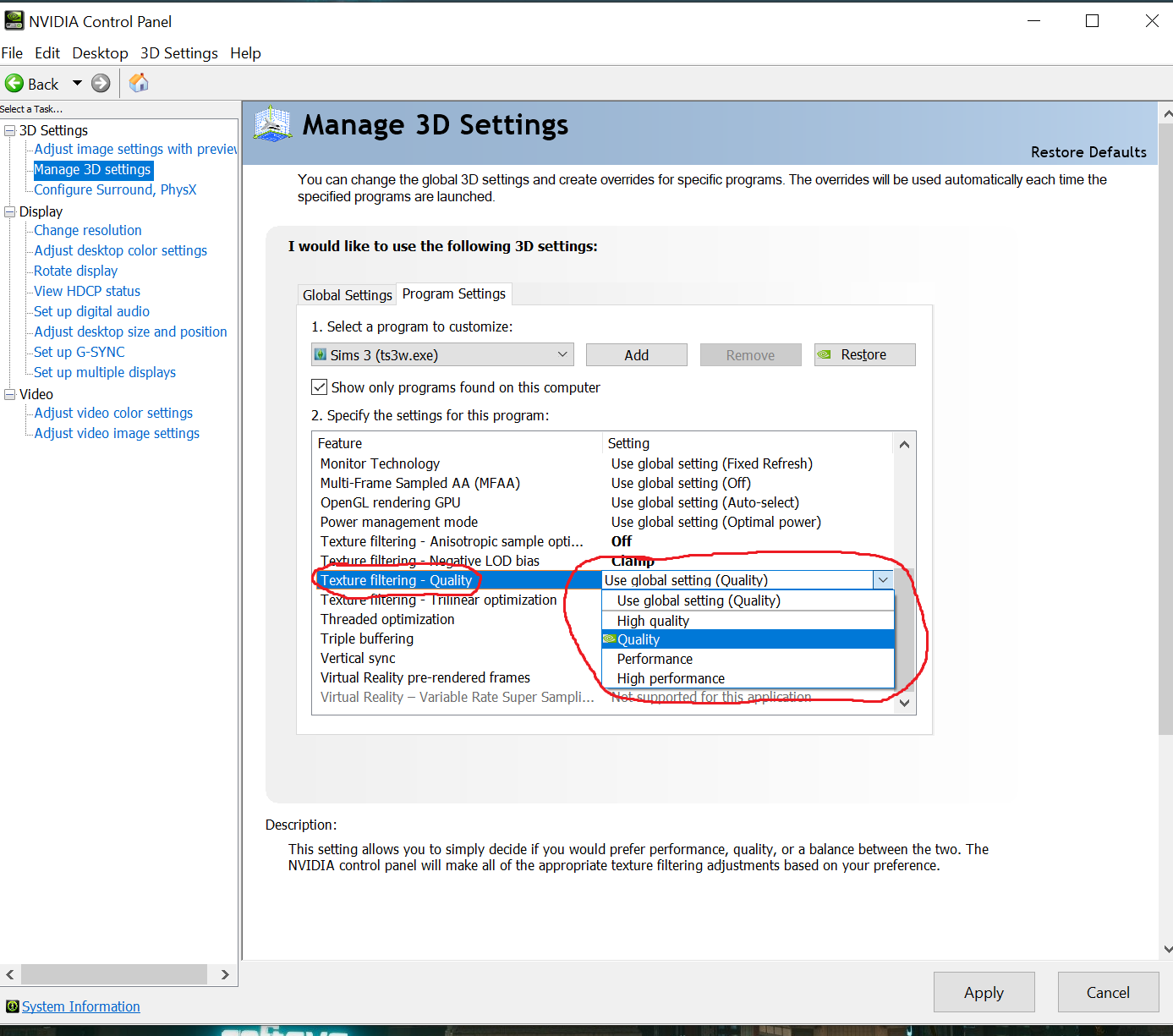Screen dimensions: 1173x1036
Task: Choose Quality option in dropdown list
Action: [748, 639]
